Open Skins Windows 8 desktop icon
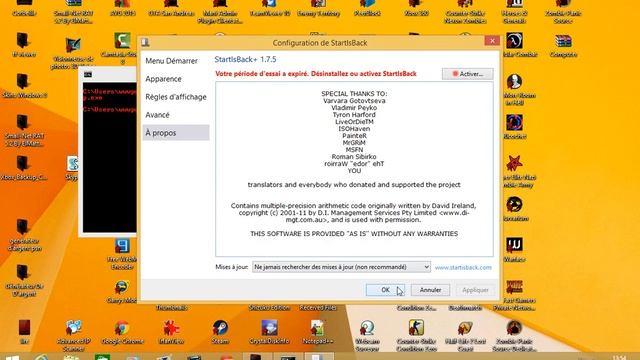Viewport: 640px width, 360px height. point(24,86)
